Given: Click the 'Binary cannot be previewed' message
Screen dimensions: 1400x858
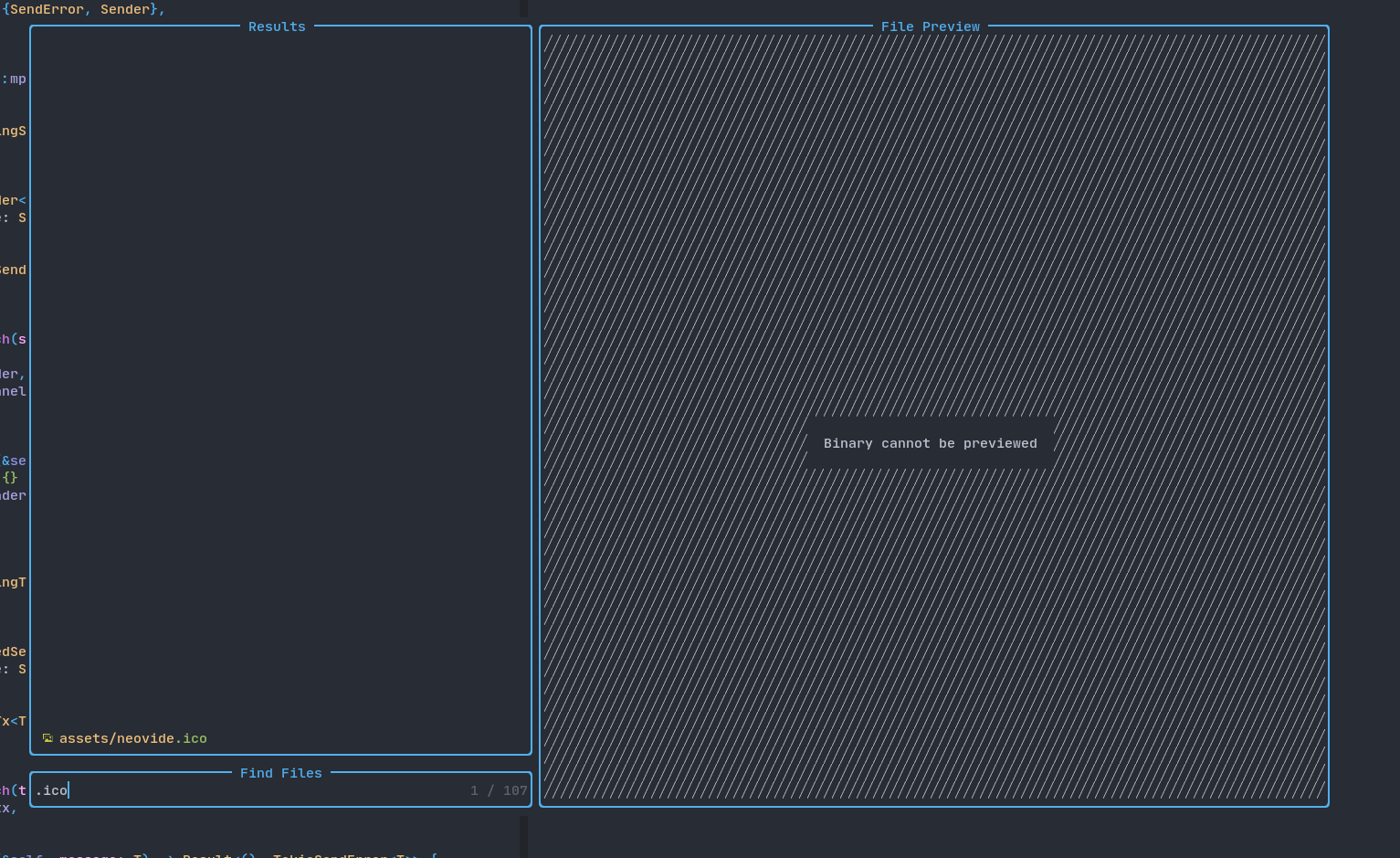Looking at the screenshot, I should tap(930, 443).
